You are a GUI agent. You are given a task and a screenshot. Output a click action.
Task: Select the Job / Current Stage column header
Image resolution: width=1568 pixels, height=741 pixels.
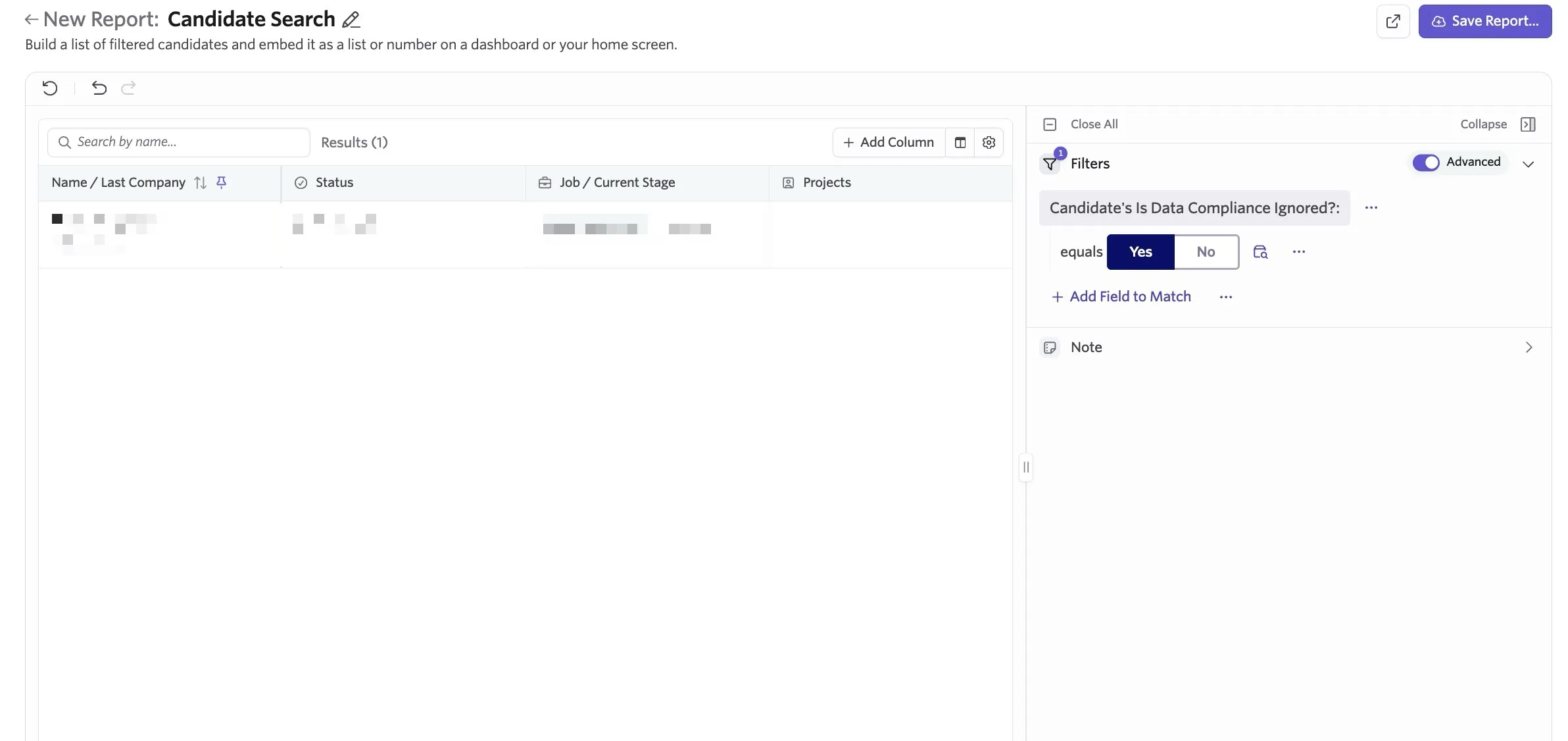[647, 183]
